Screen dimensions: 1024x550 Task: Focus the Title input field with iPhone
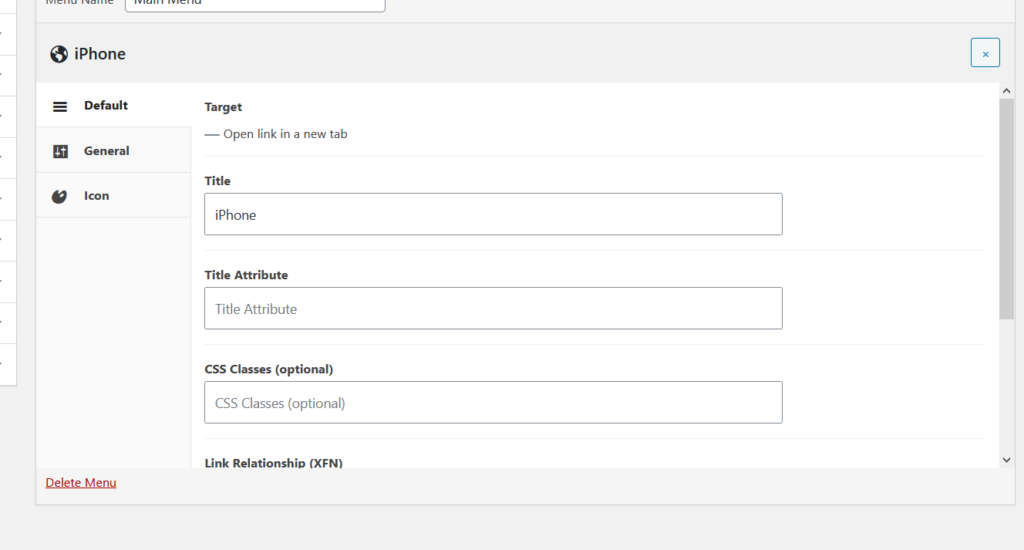493,214
